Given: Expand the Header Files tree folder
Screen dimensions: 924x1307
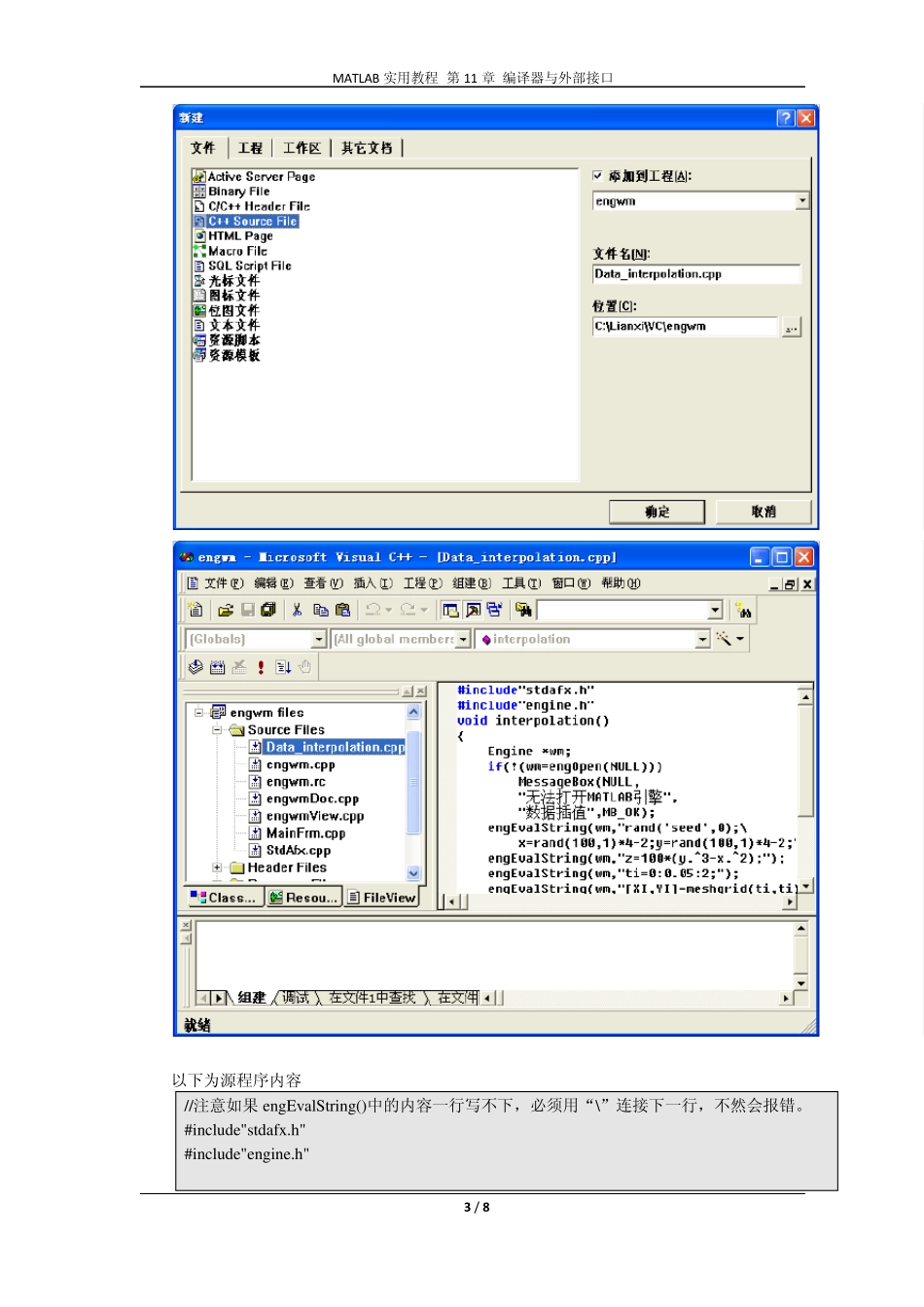Looking at the screenshot, I should point(217,867).
